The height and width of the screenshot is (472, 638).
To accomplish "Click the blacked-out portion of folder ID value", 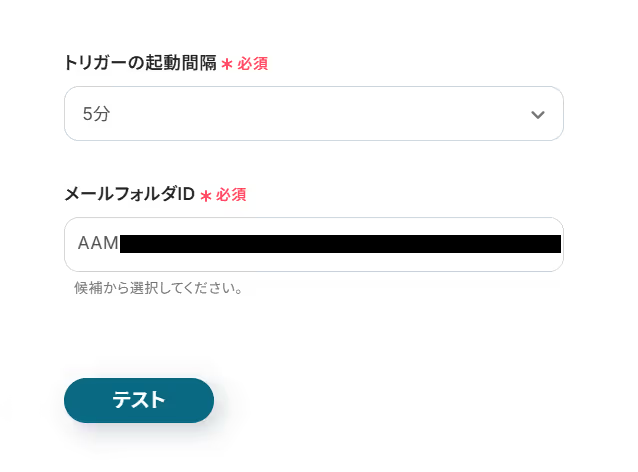I will point(340,244).
